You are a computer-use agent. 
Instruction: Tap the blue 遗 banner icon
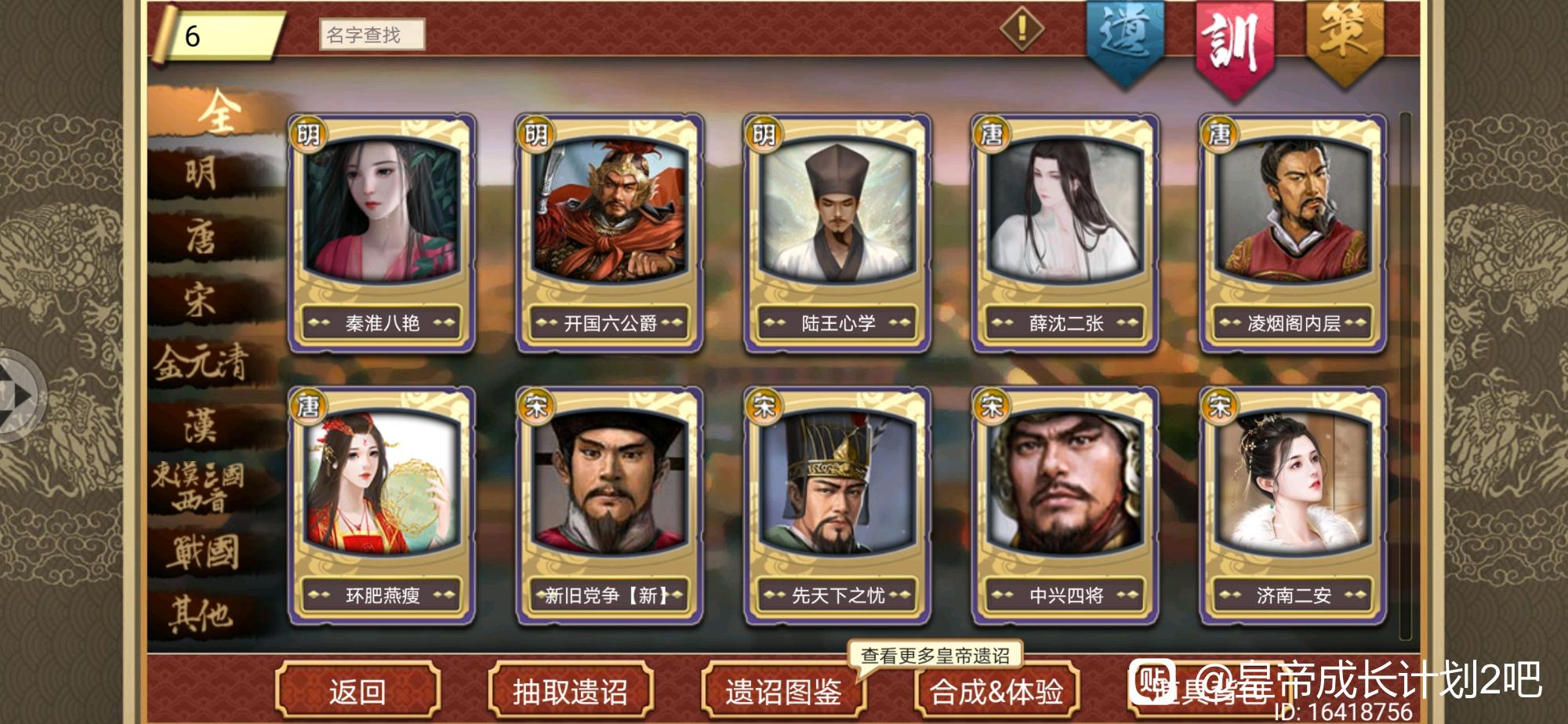click(1125, 42)
